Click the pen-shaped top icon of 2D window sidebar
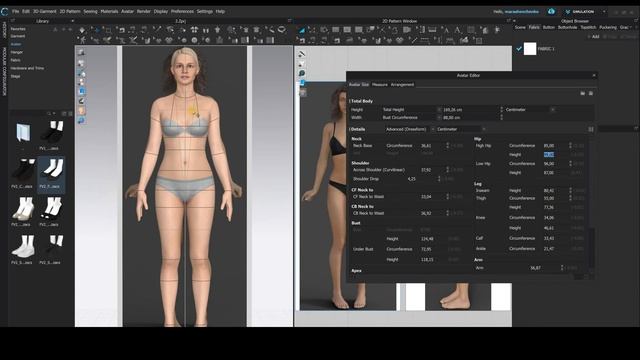Viewport: 640px width, 360px height. [302, 54]
